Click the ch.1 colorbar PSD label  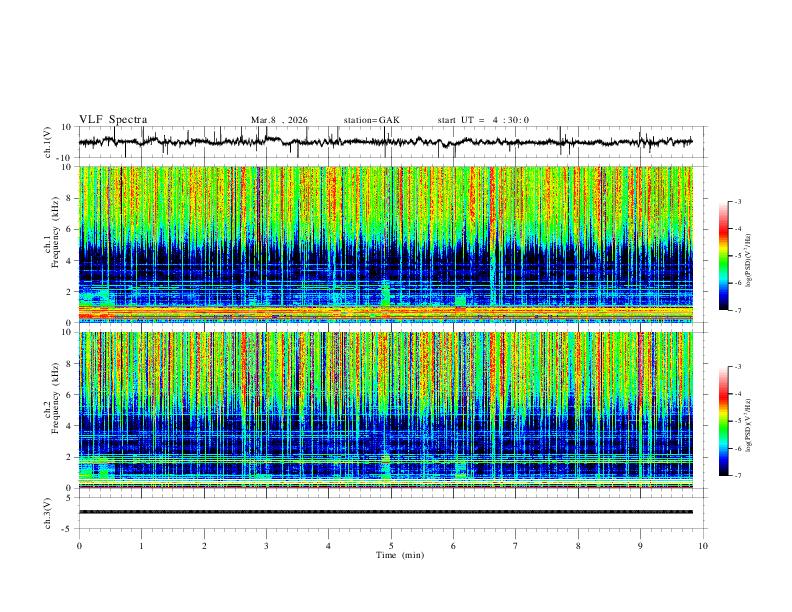[x=748, y=261]
